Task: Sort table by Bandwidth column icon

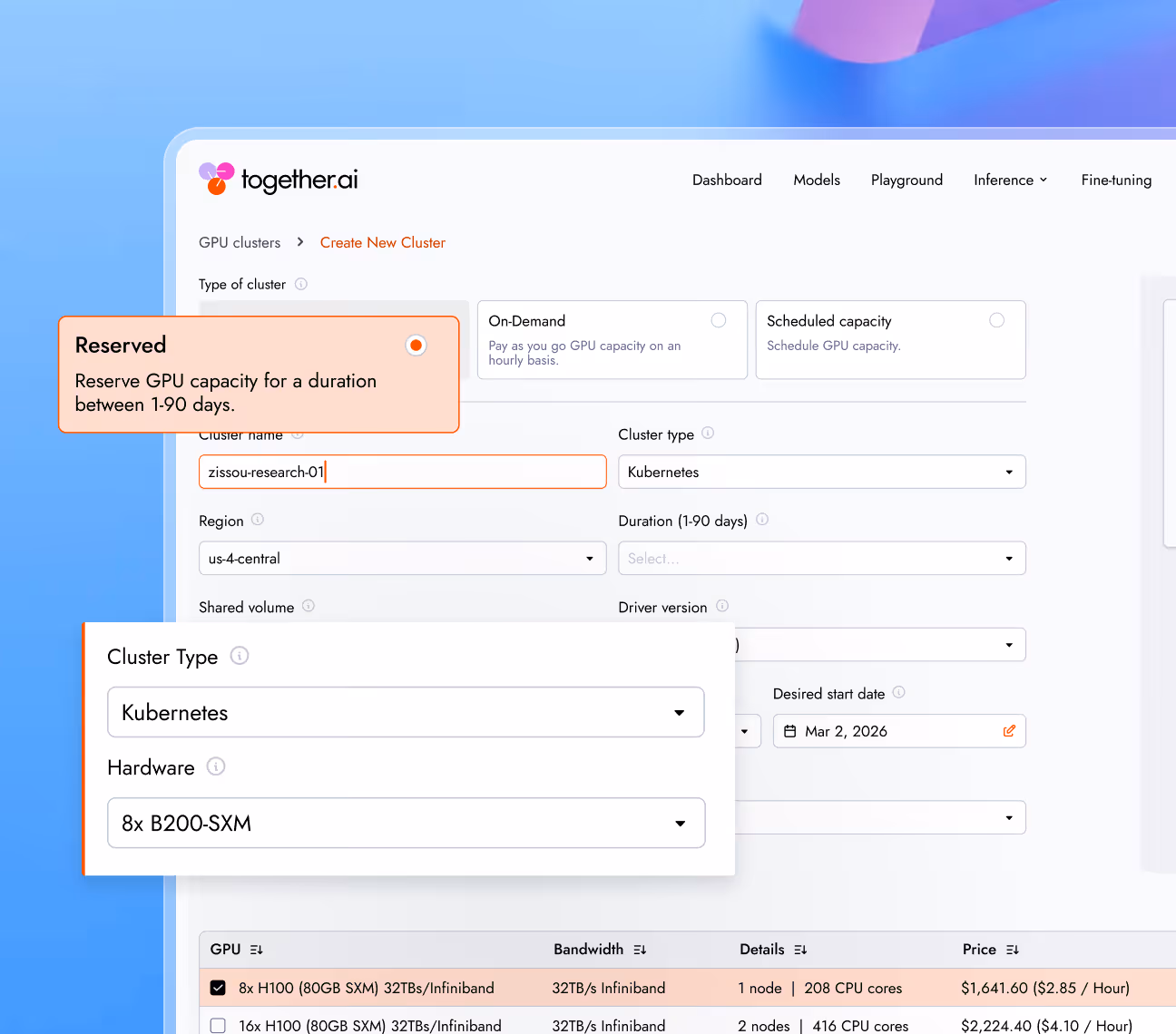Action: 640,950
